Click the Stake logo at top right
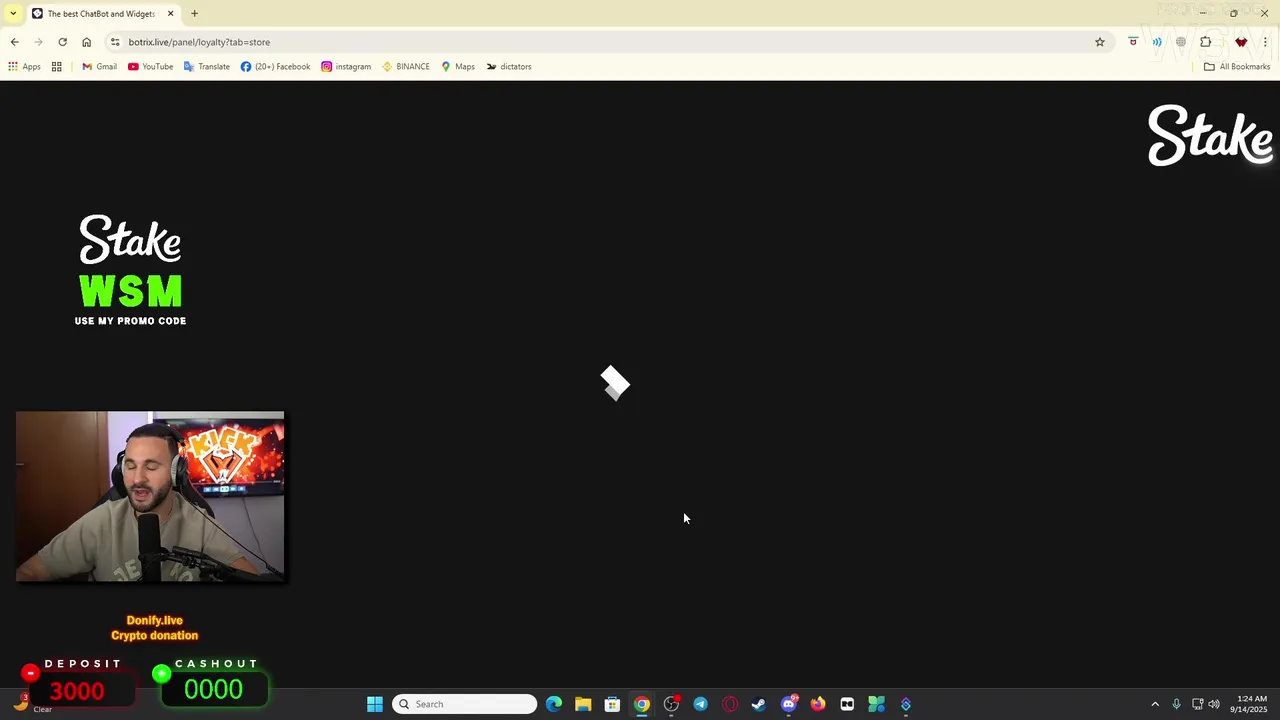This screenshot has height=720, width=1280. point(1210,135)
